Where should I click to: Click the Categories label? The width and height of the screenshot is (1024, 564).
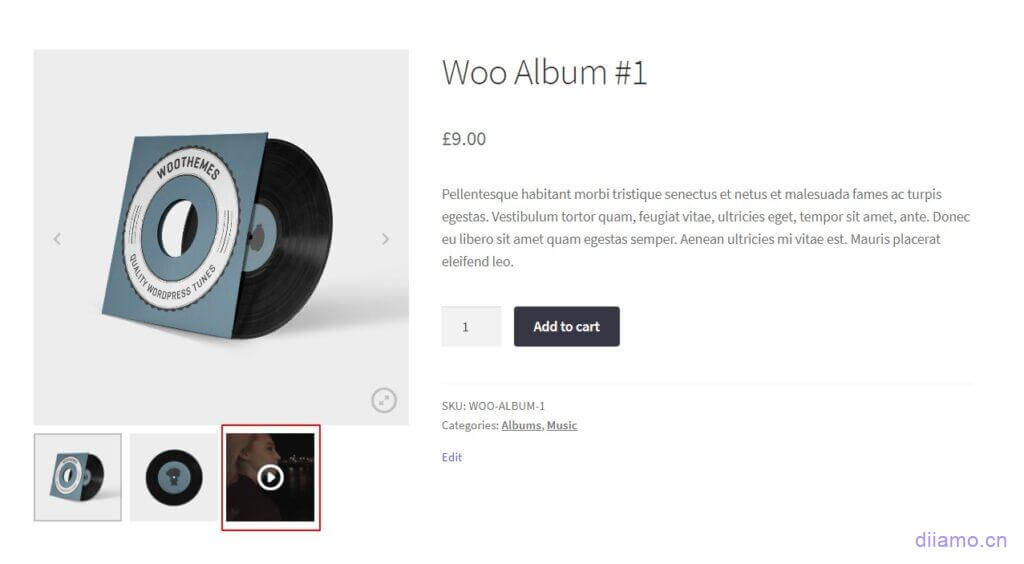point(469,426)
